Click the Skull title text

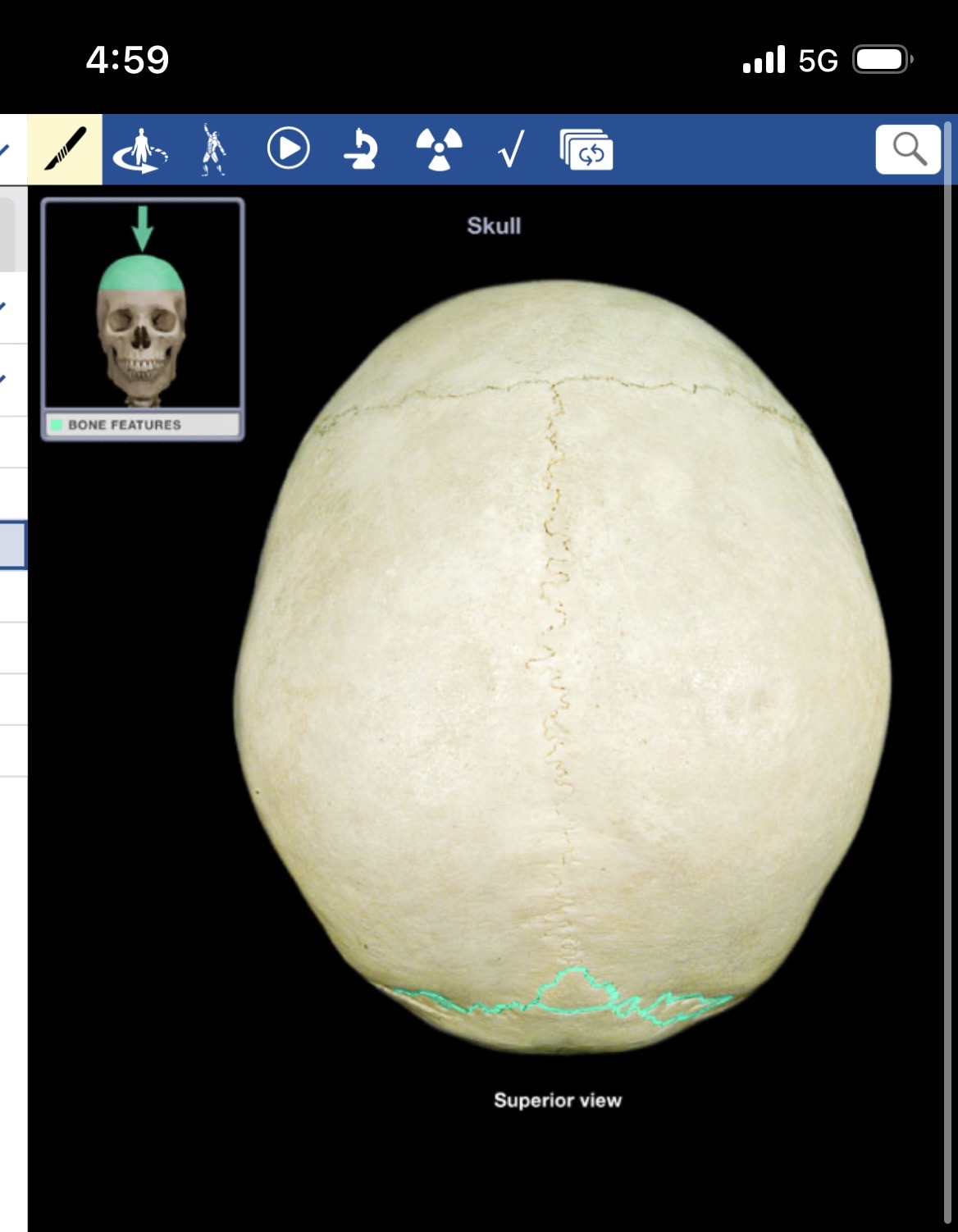(494, 226)
